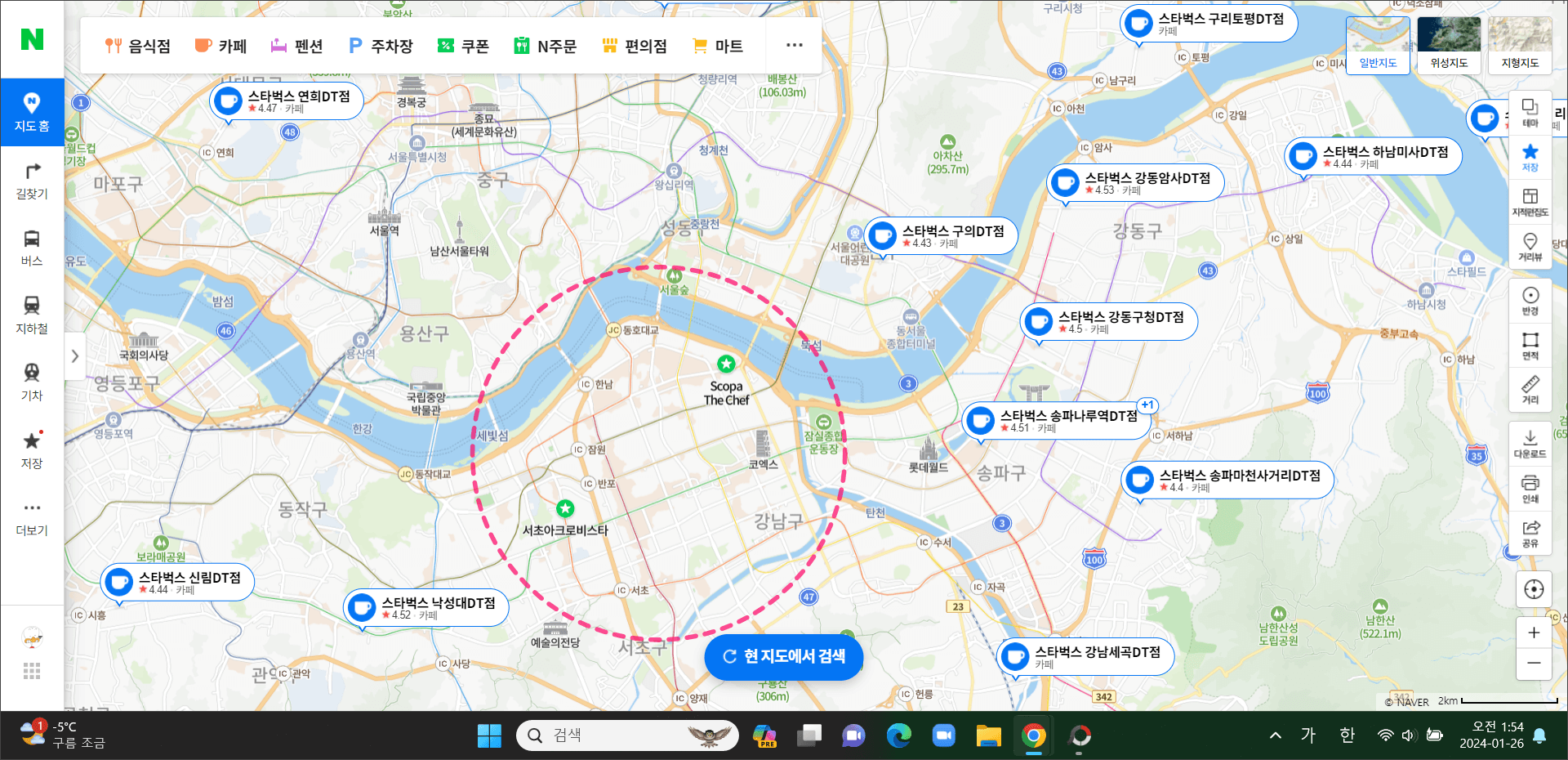The image size is (1568, 760).
Task: Zoom in with the plus button
Action: point(1534,633)
